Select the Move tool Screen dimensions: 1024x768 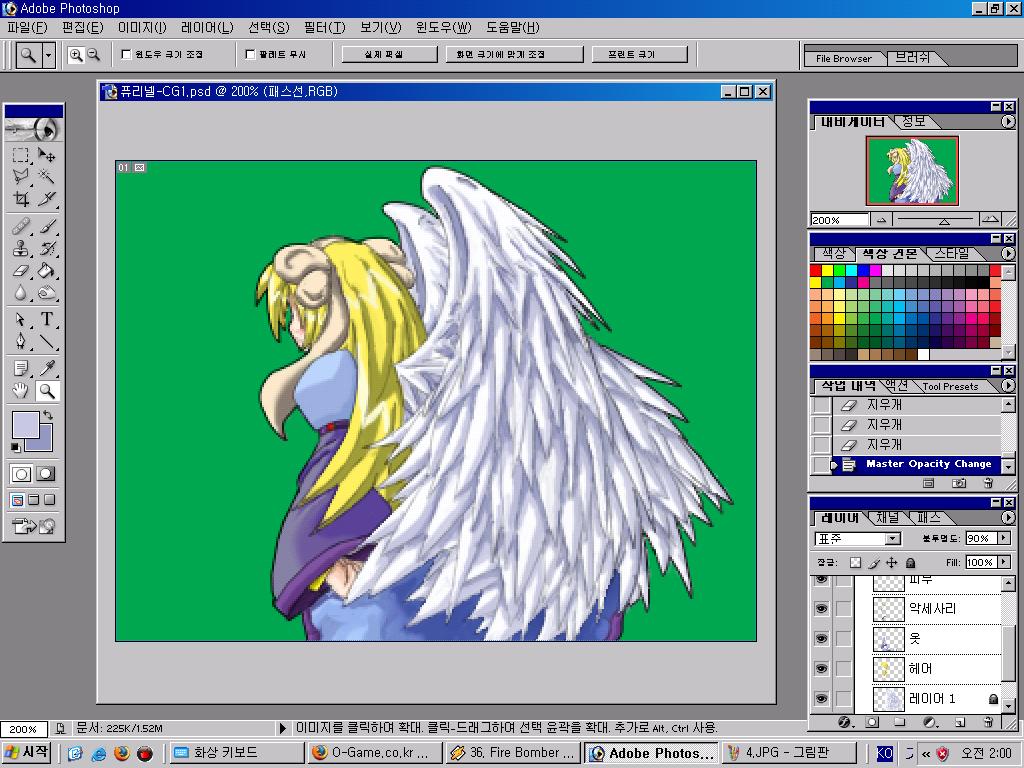(46, 155)
